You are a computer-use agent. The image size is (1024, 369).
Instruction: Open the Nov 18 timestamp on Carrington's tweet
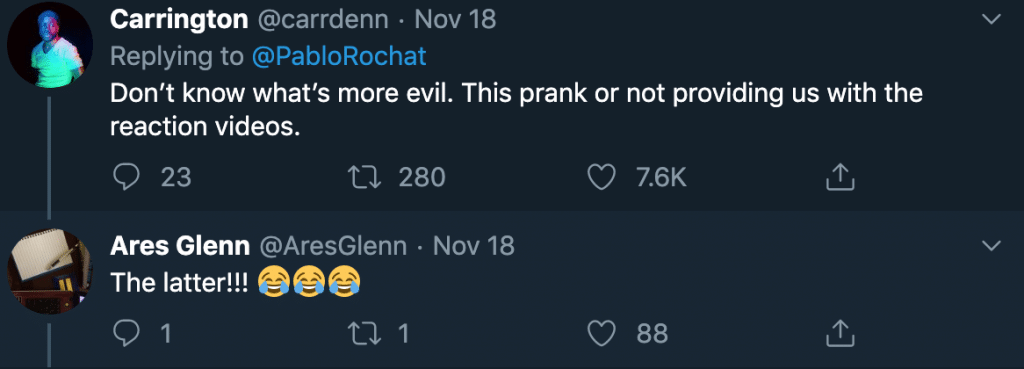[x=455, y=20]
